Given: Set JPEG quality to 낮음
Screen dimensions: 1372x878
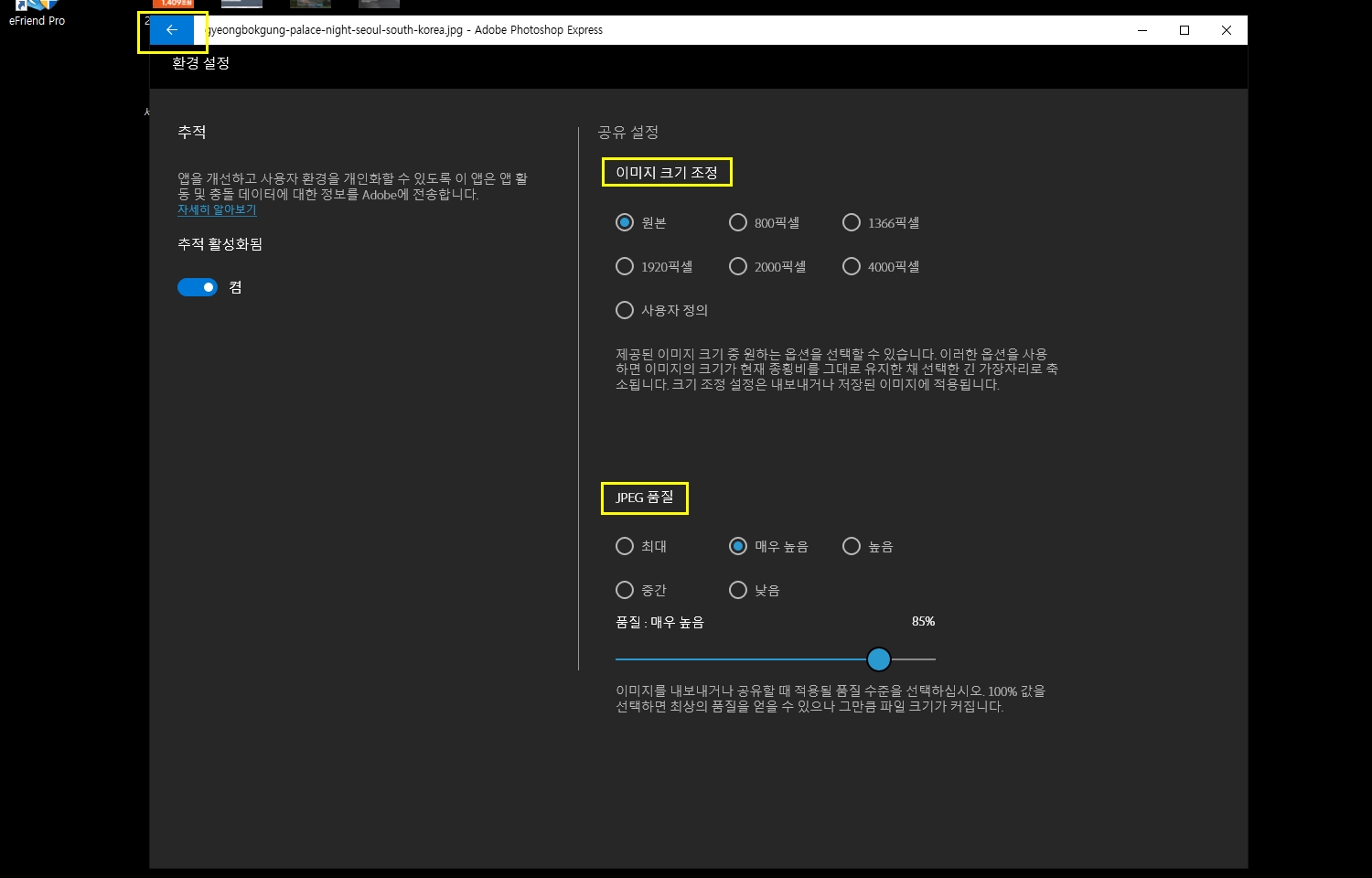Looking at the screenshot, I should pos(738,590).
